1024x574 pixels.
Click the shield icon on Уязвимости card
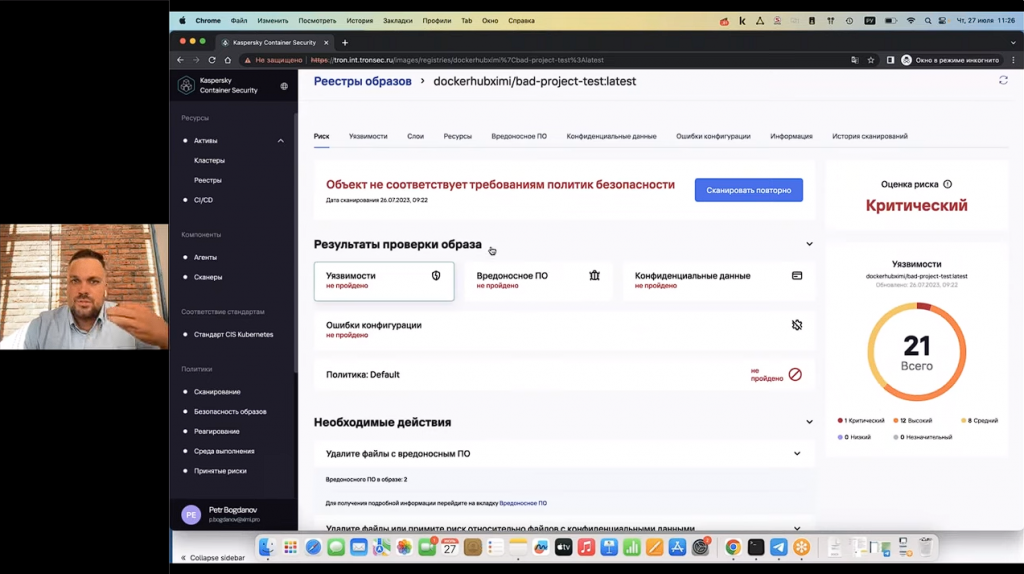coord(436,276)
